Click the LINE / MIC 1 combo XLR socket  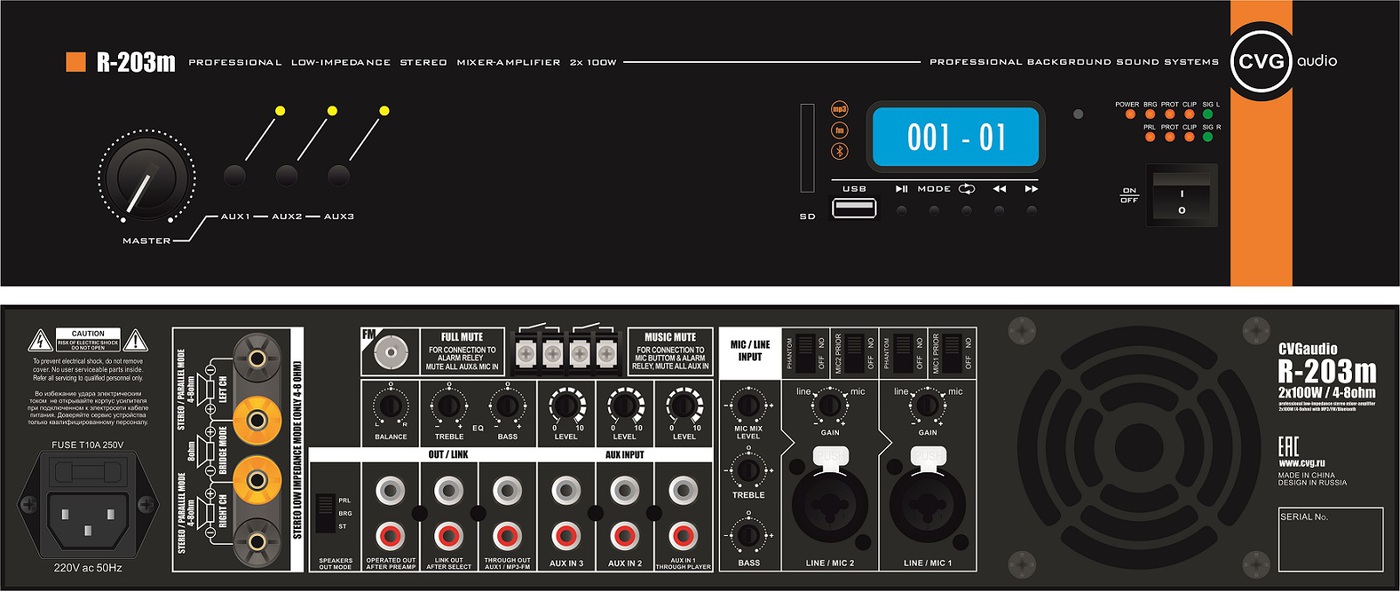tap(927, 506)
